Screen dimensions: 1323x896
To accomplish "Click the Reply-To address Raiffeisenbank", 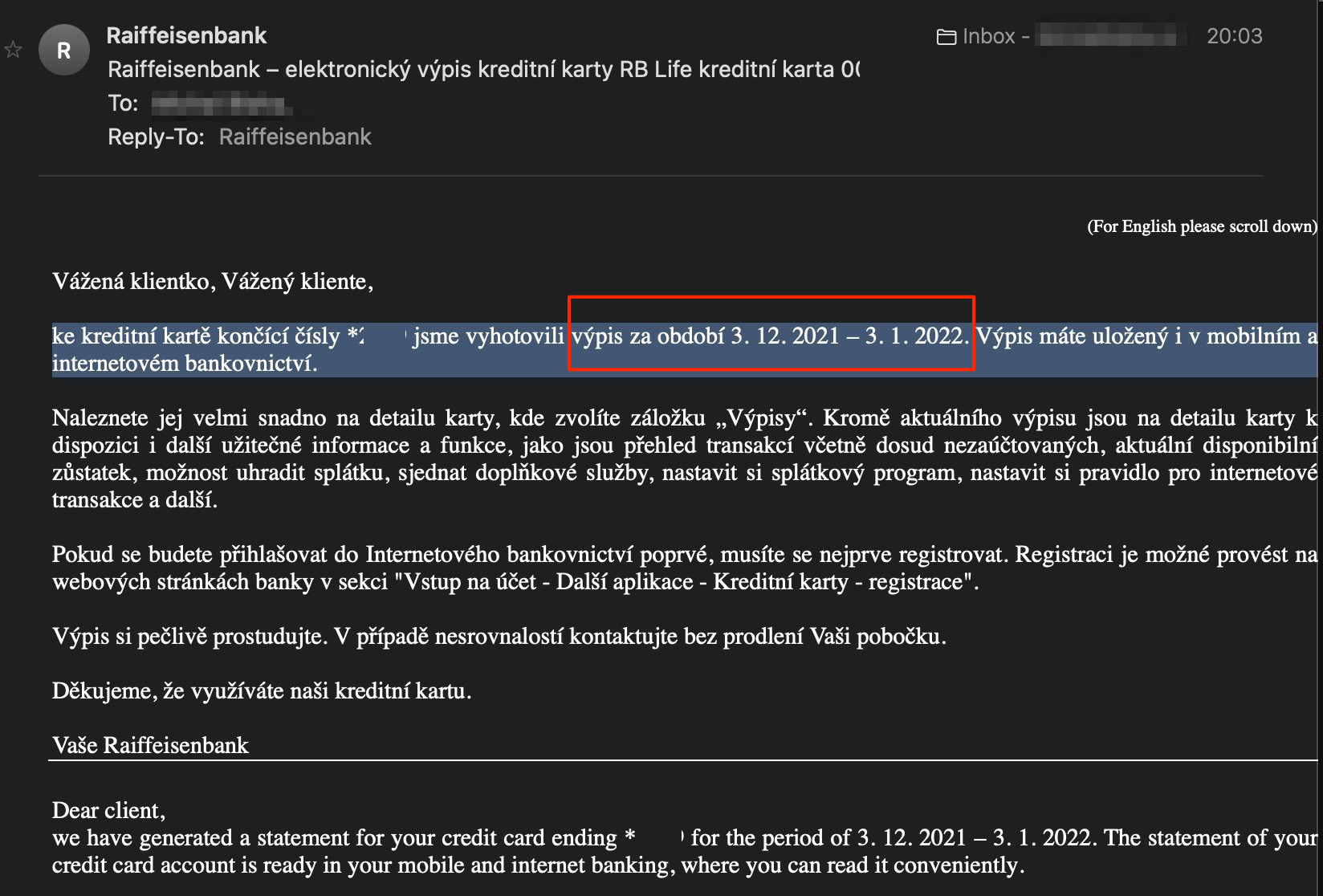I will click(x=295, y=137).
